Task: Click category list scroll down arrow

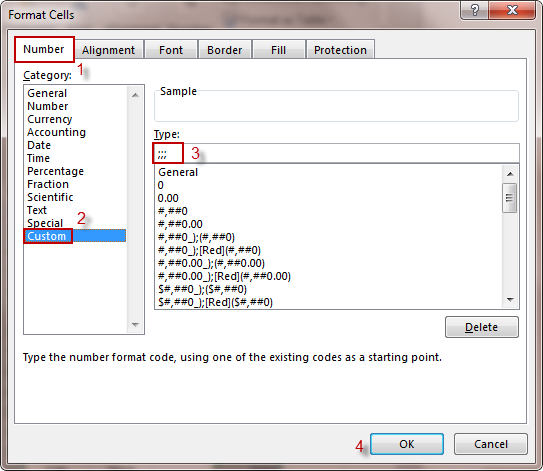Action: pos(135,325)
